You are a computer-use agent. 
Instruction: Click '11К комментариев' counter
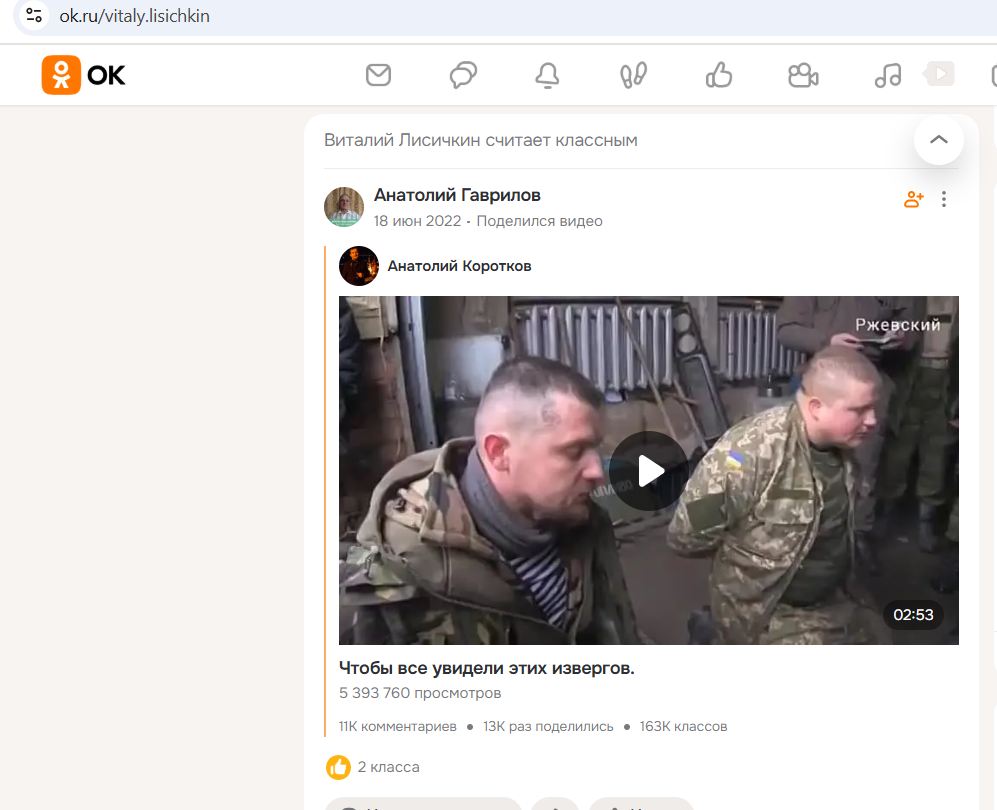[397, 726]
